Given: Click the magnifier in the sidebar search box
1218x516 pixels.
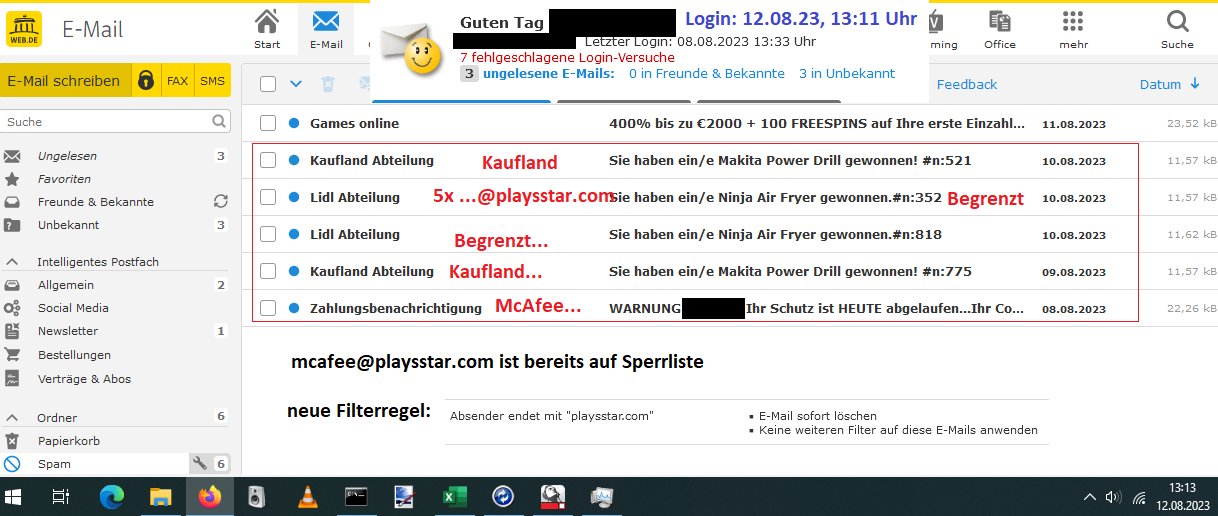Looking at the screenshot, I should [x=220, y=122].
